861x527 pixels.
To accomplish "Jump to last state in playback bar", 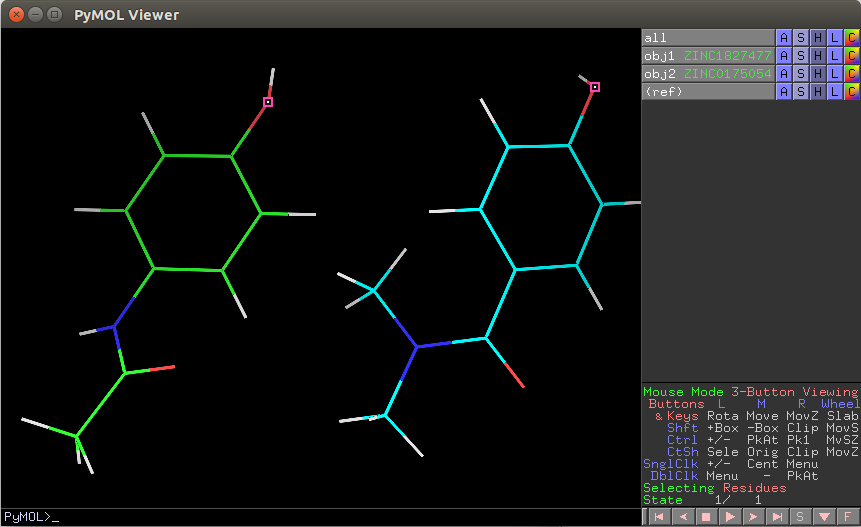I will pos(776,517).
